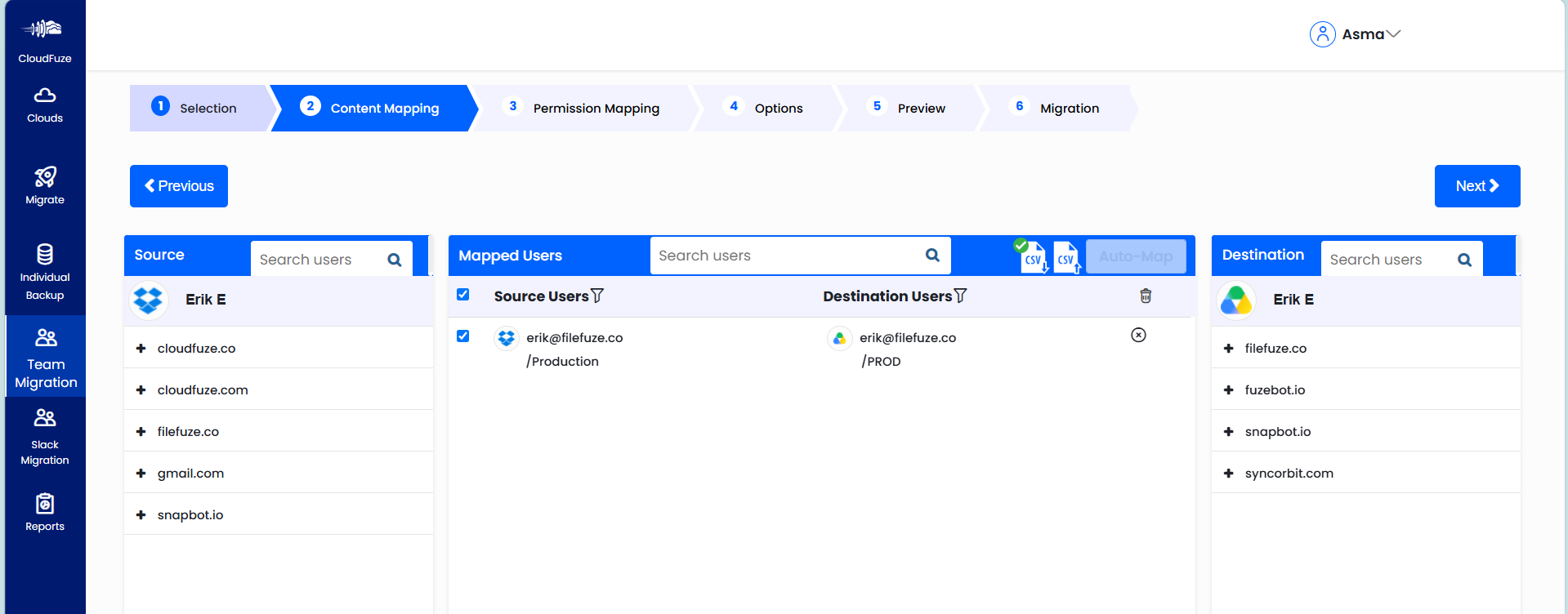1568x614 pixels.
Task: Click the CloudFuze logo icon
Action: (x=42, y=29)
